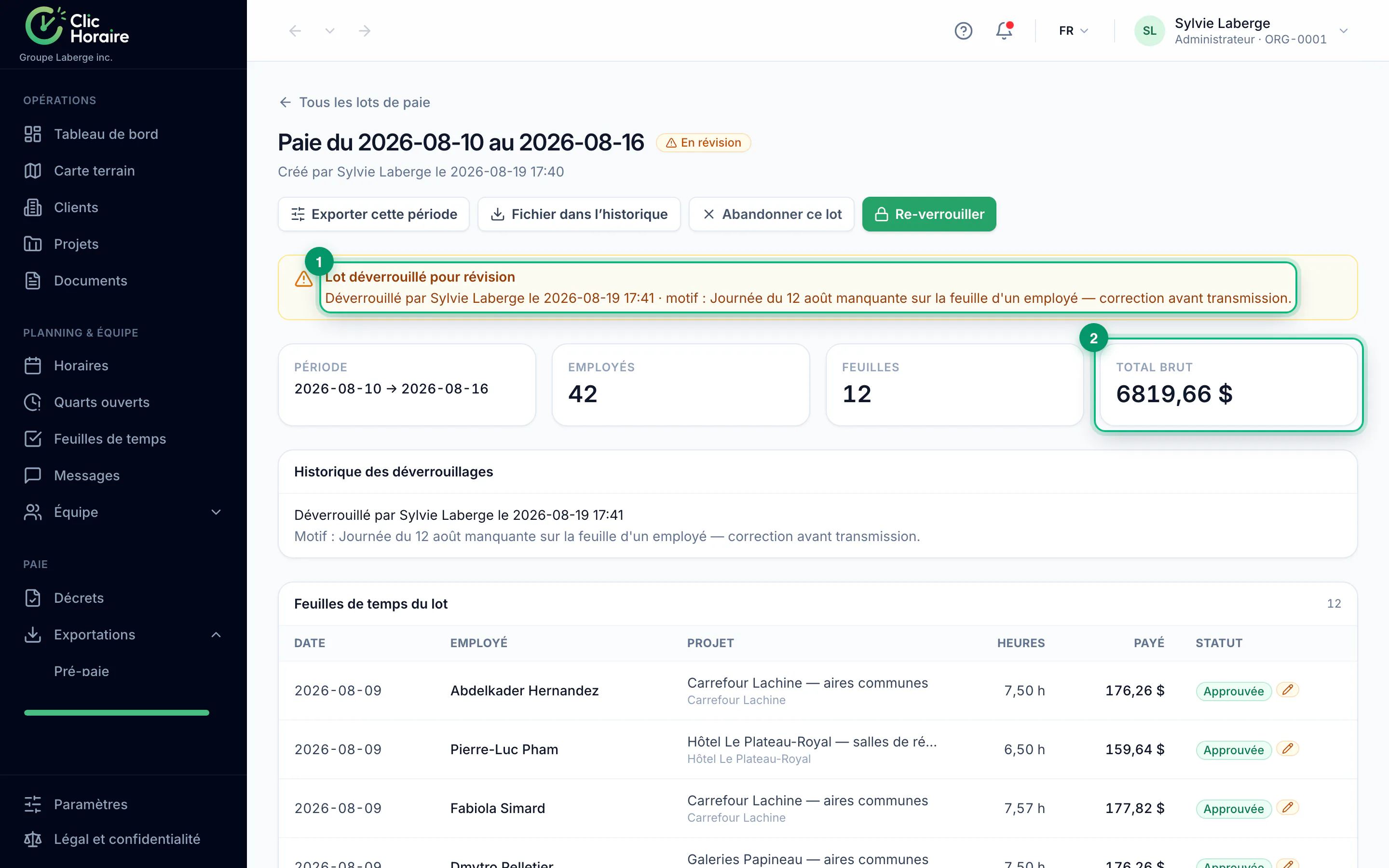Click Approuvée status for Pierre-Luc Pham
The height and width of the screenshot is (868, 1389).
tap(1233, 750)
